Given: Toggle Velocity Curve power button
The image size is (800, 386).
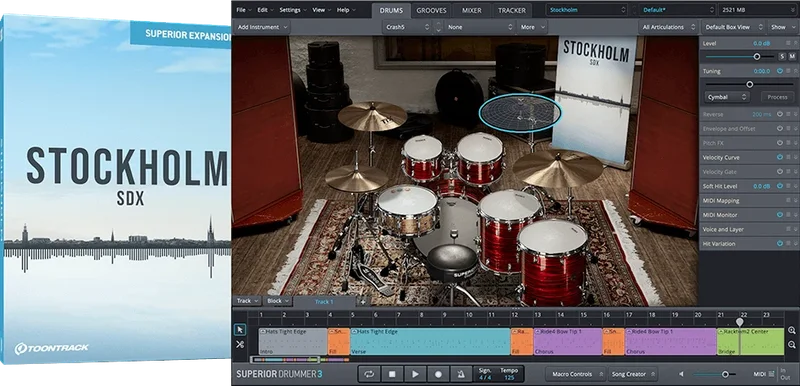Looking at the screenshot, I should [780, 158].
